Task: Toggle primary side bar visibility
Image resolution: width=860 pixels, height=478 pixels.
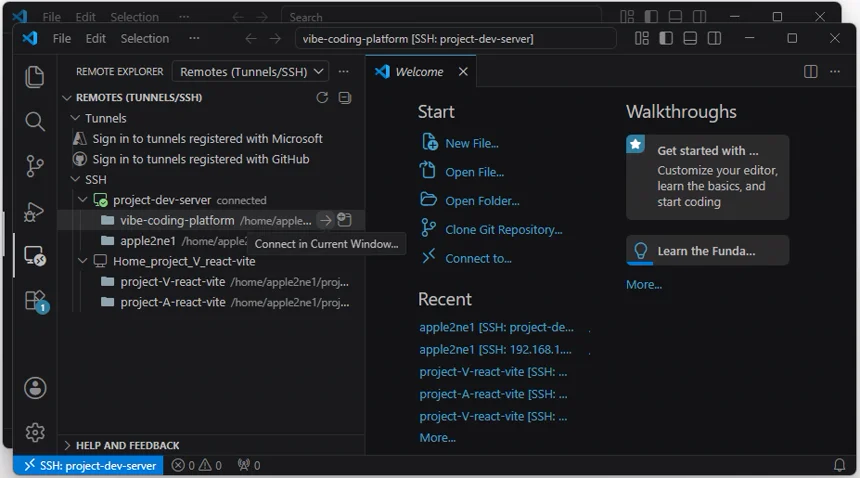Action: (666, 38)
